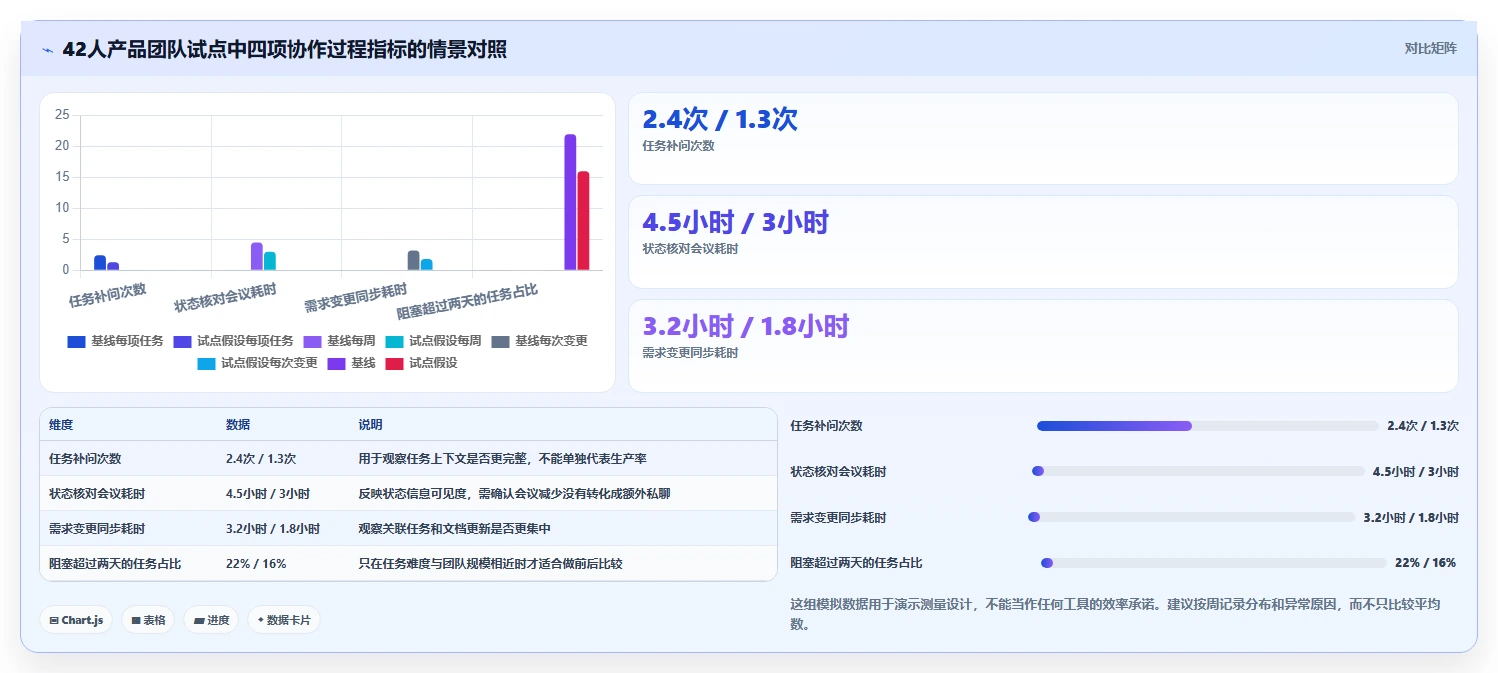Screen dimensions: 1498x673
Task: Click the 阻塞超过两天的任务占比 progress bar
Action: (1213, 563)
